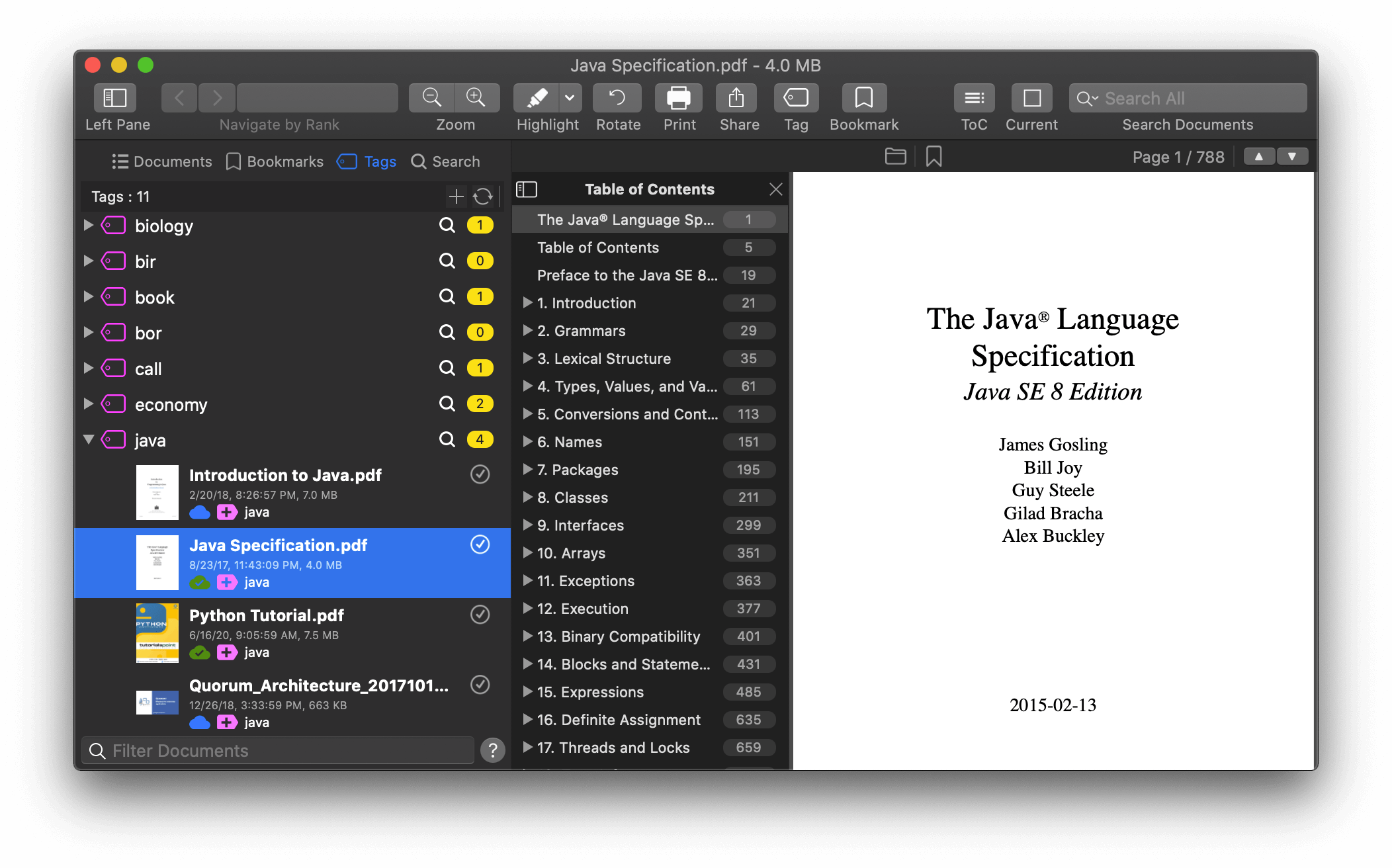Open the search options magnifier dropdown

(1087, 99)
